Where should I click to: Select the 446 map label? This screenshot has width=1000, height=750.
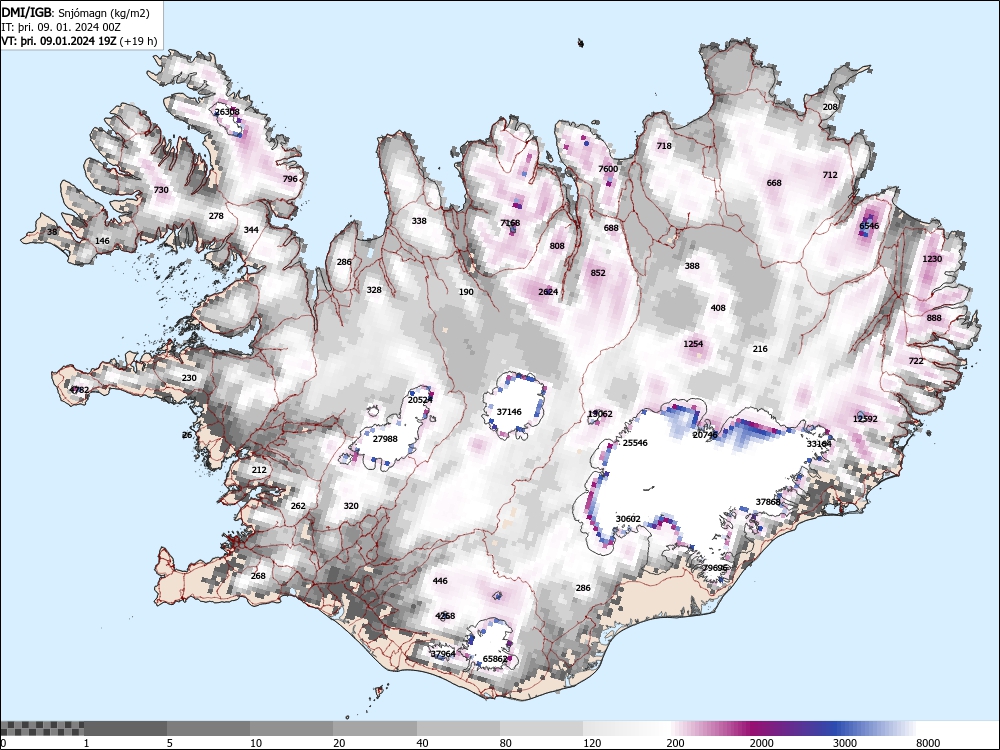pos(440,580)
